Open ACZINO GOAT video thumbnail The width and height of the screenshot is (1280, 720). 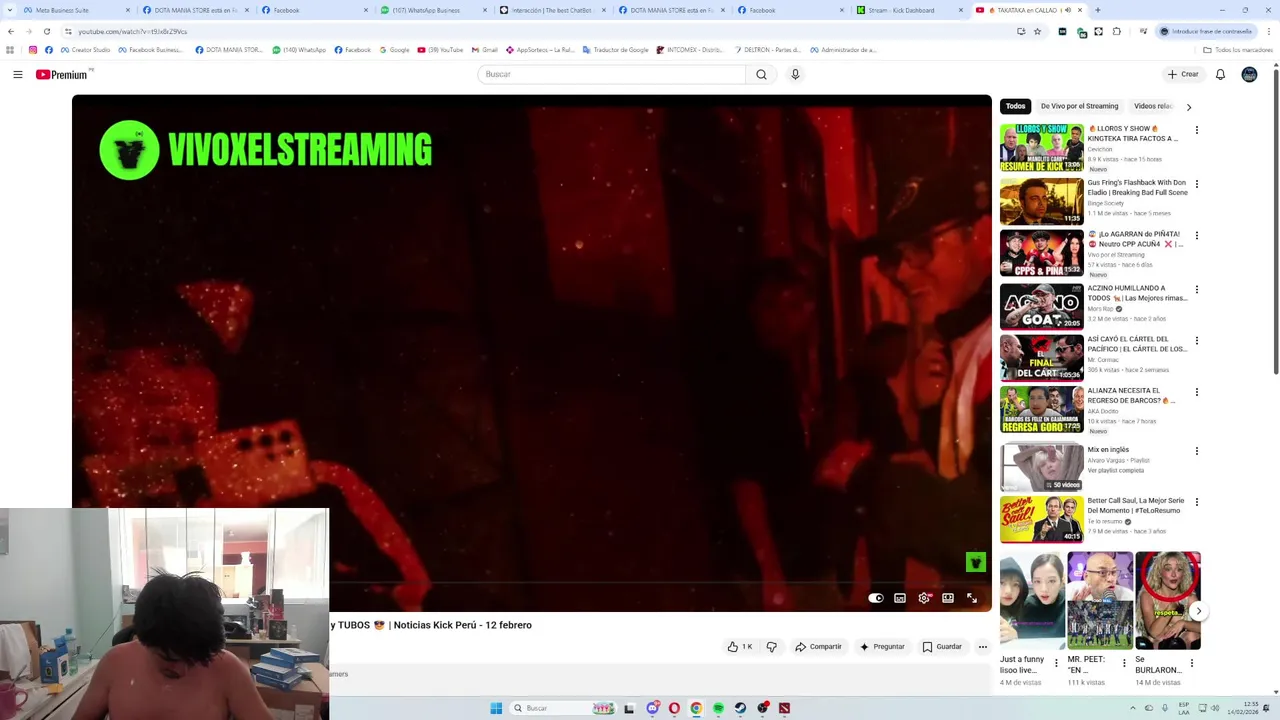[x=1041, y=306]
